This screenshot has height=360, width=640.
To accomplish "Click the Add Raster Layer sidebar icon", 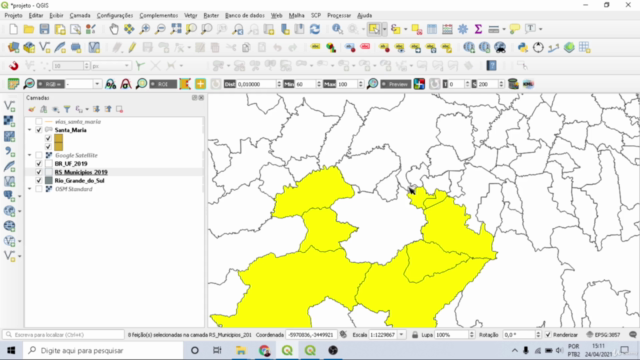I will pos(9,121).
